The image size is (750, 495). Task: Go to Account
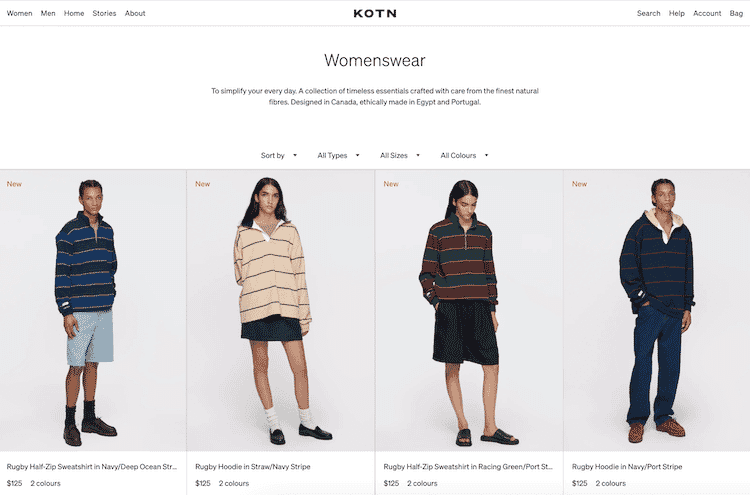(707, 13)
